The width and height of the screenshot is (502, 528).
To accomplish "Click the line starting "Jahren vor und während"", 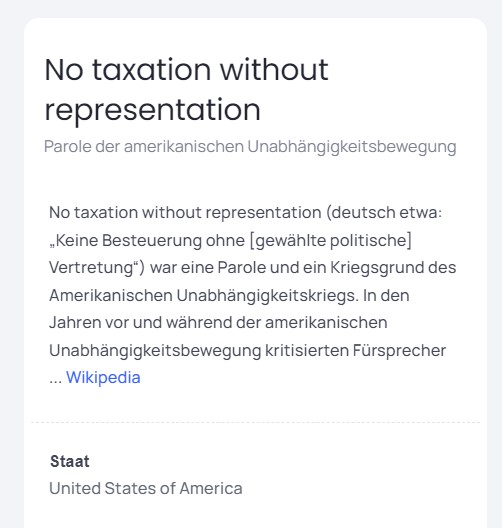I will (x=218, y=323).
